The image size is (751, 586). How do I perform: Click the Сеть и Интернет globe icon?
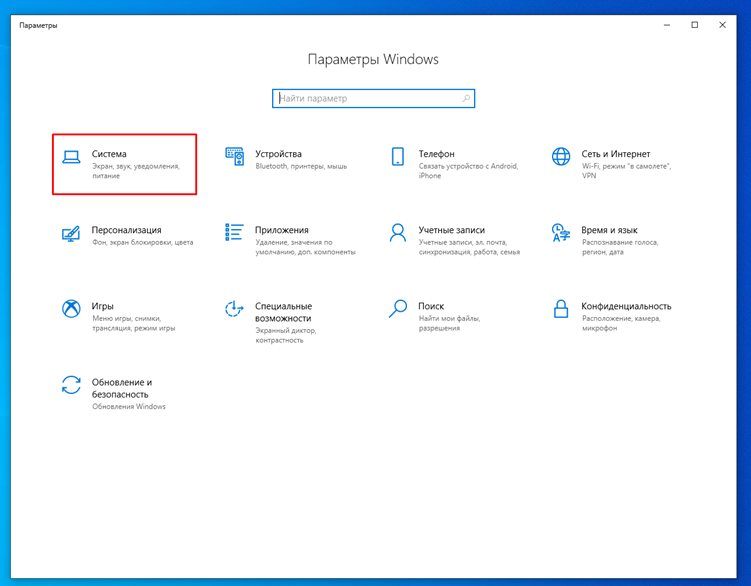tap(561, 156)
